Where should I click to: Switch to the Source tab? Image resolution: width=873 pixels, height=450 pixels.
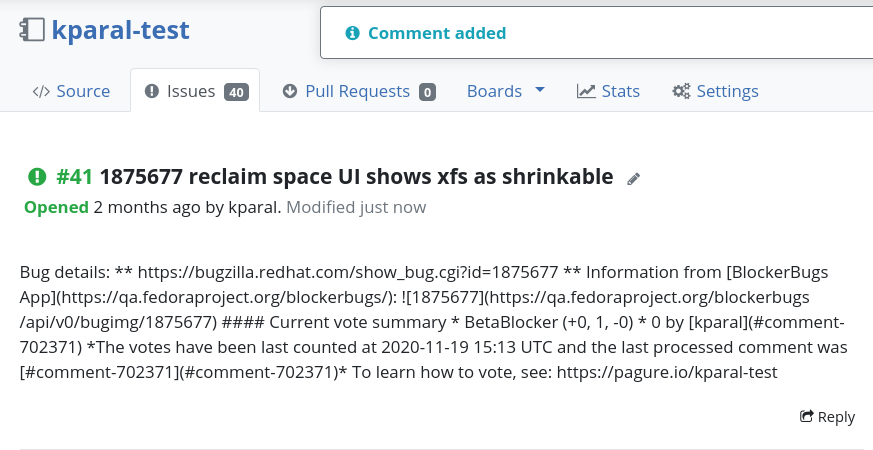click(71, 91)
